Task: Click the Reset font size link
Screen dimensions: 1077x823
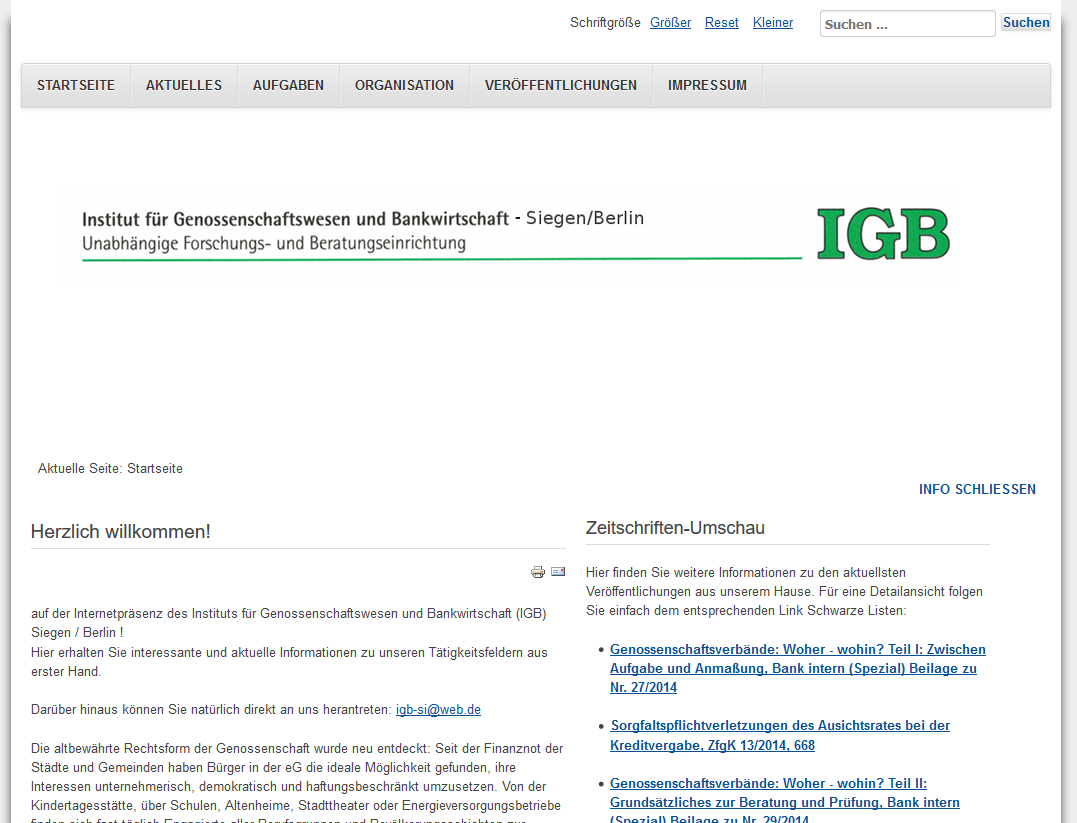Action: pyautogui.click(x=722, y=23)
